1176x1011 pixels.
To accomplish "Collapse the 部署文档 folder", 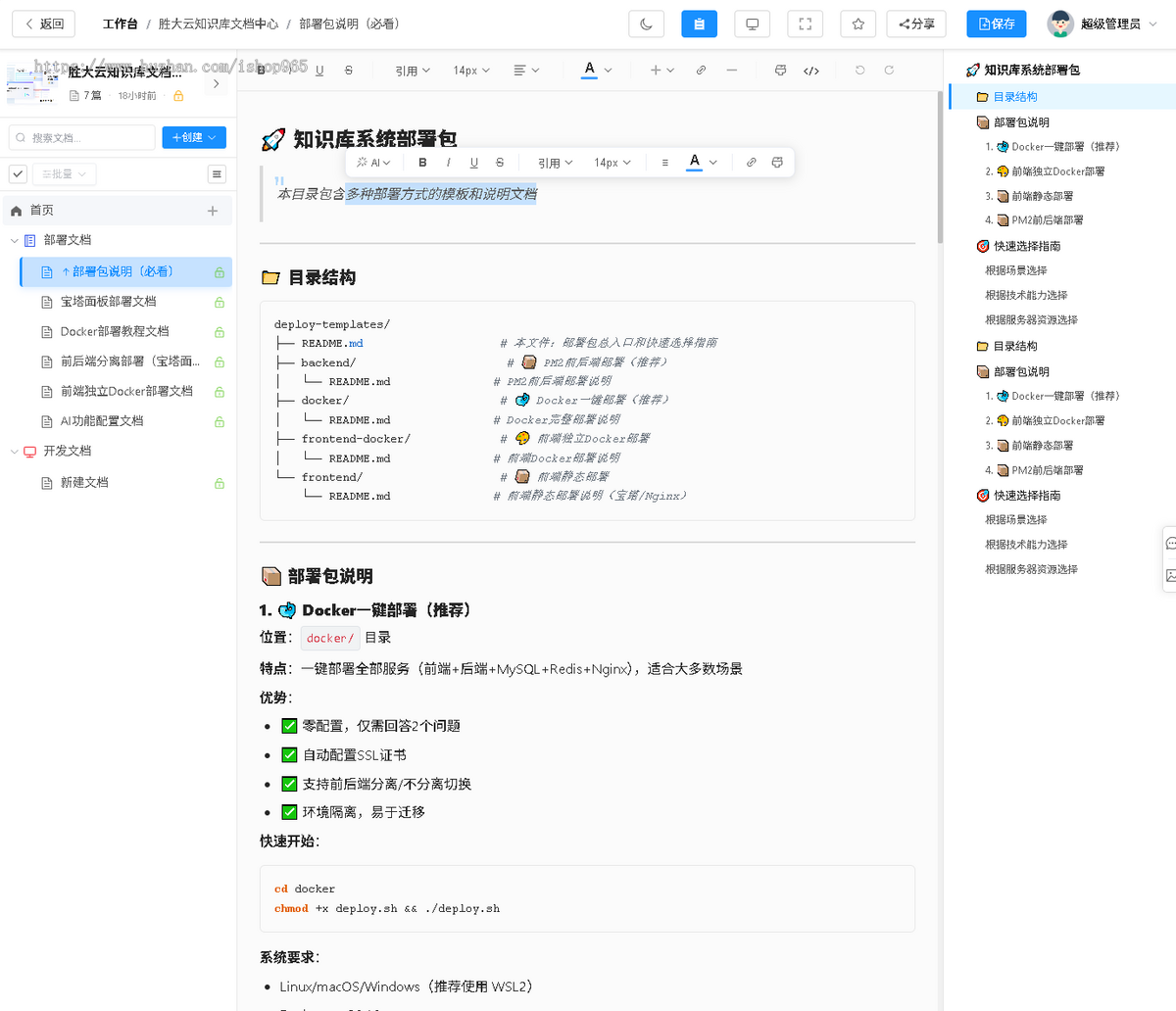I will (14, 240).
